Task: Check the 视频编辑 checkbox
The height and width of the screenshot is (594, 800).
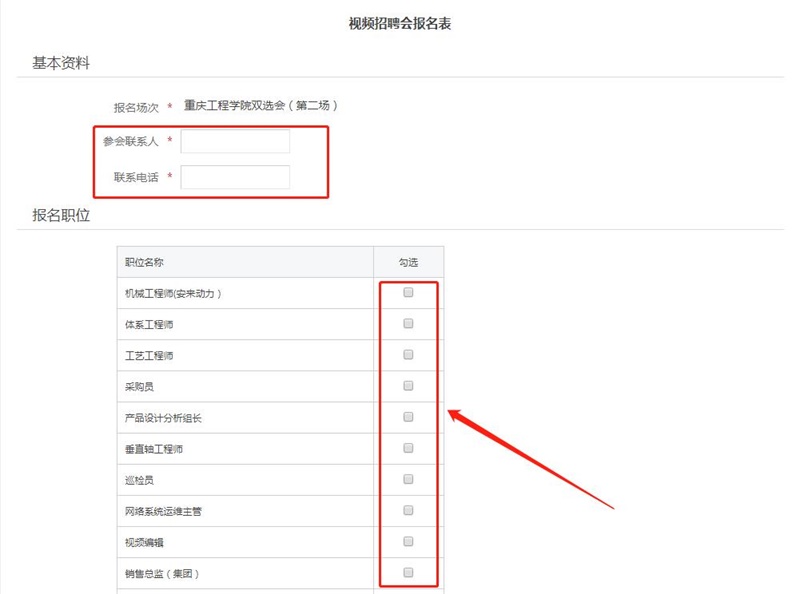Action: click(x=408, y=541)
